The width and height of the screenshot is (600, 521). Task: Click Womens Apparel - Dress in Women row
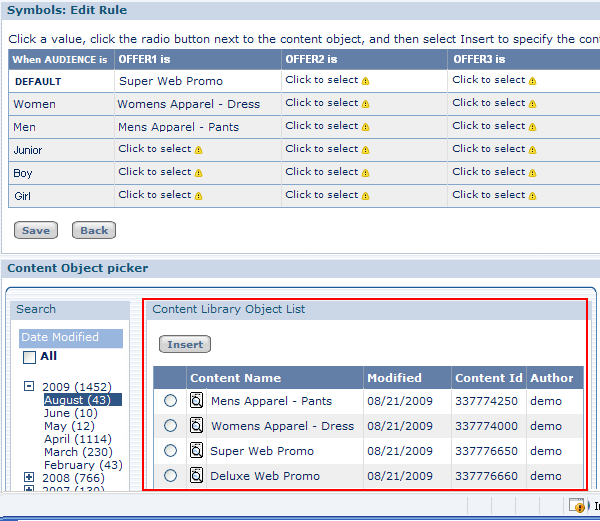point(188,104)
